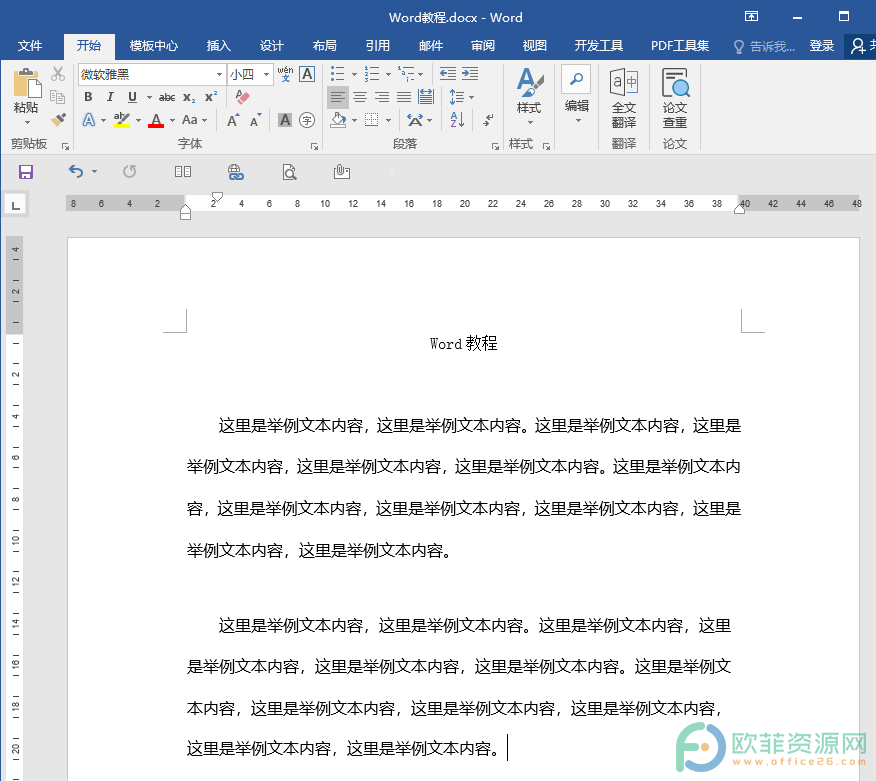Toggle subscript formatting
This screenshot has width=876, height=781.
[x=189, y=97]
